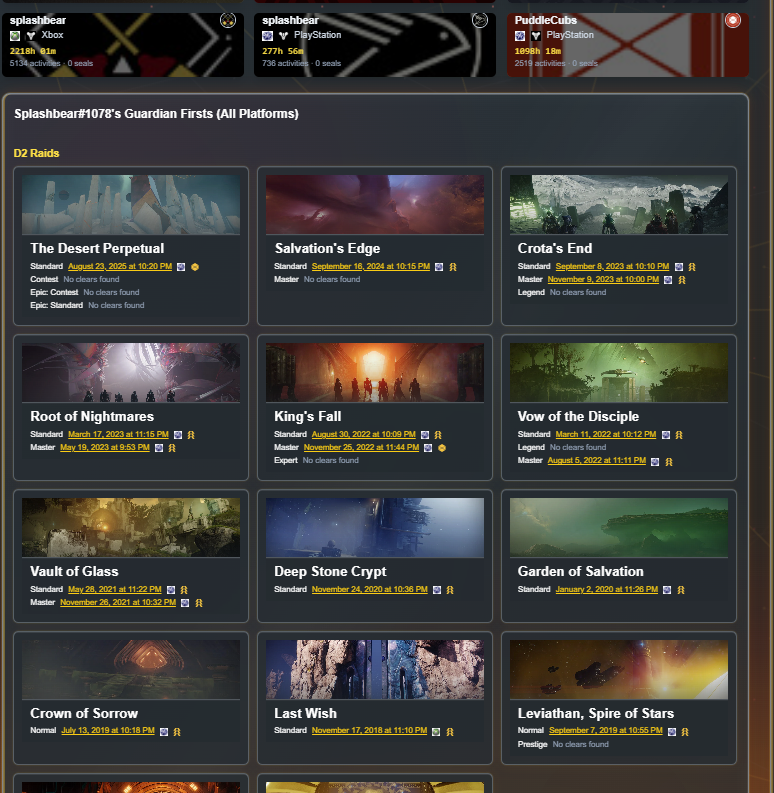Click the Vault of Glass banner image
Image resolution: width=774 pixels, height=793 pixels.
pos(131,527)
